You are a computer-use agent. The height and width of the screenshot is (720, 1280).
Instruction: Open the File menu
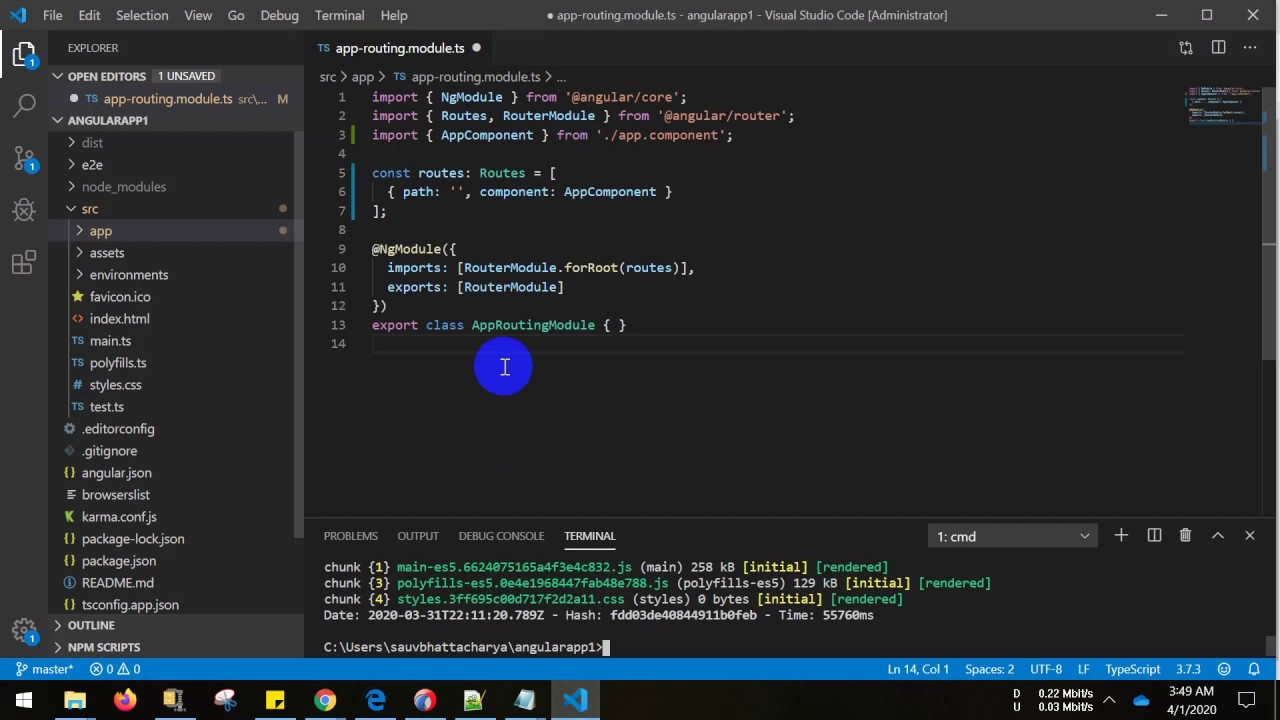pos(52,15)
